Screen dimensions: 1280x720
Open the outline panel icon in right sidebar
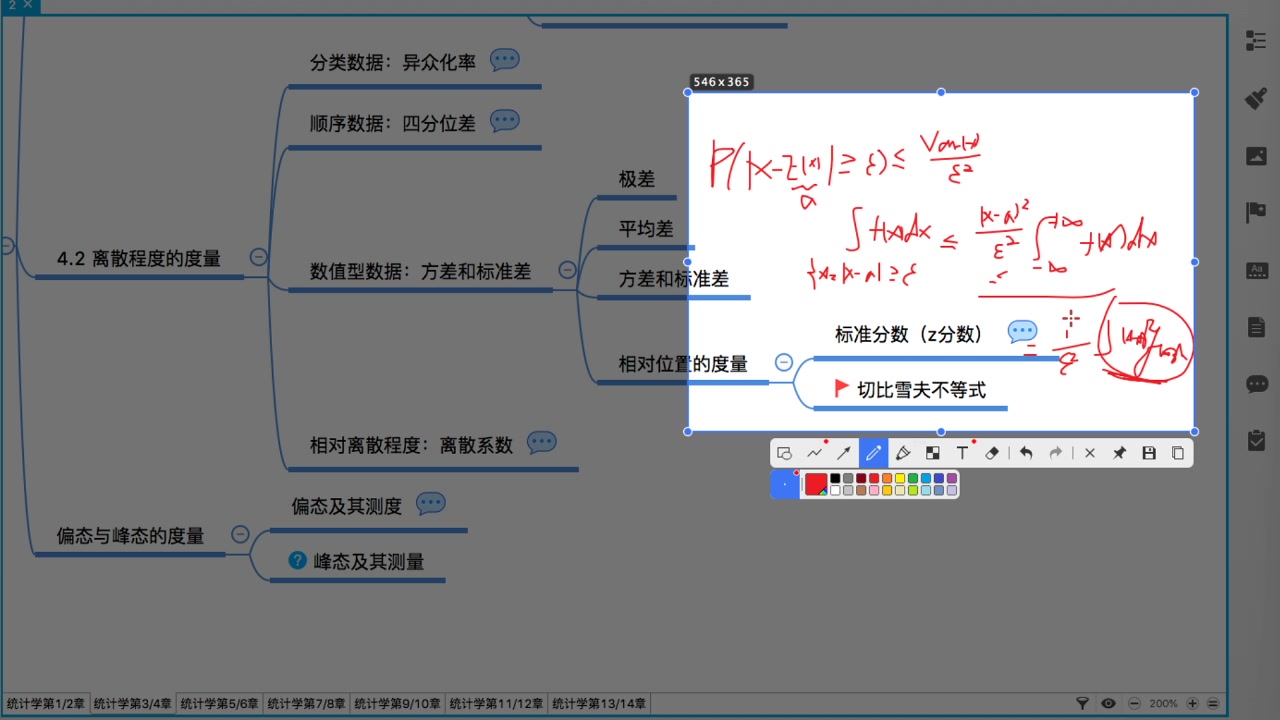(x=1256, y=40)
